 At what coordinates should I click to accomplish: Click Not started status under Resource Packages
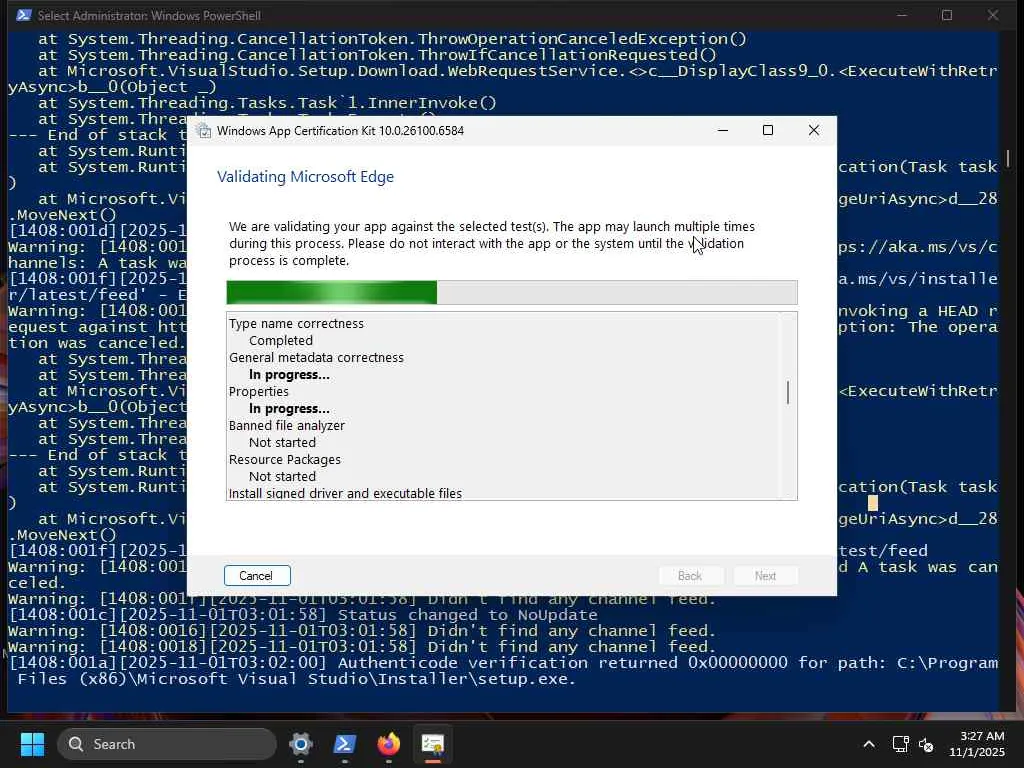[x=282, y=477]
